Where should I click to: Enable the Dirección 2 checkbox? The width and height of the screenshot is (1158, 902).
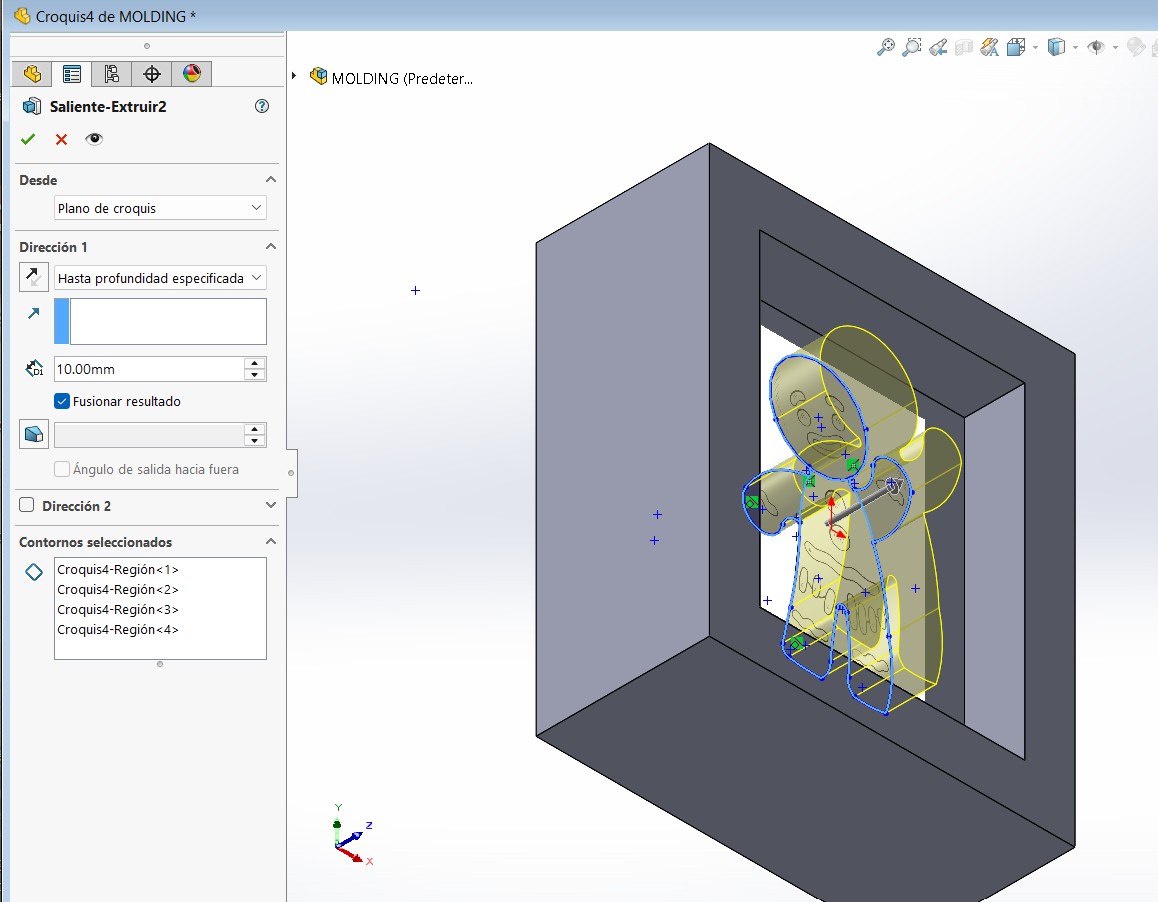click(27, 505)
